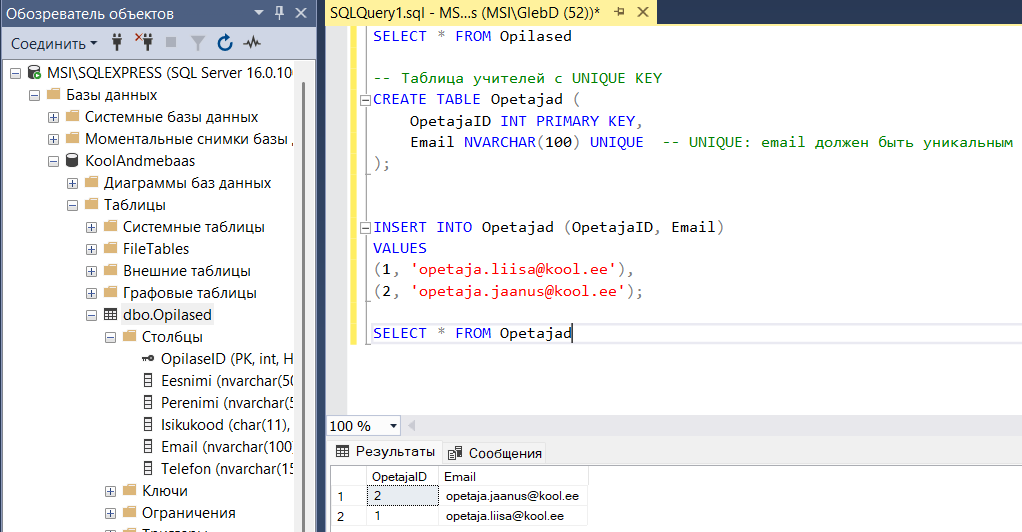Image resolution: width=1022 pixels, height=532 pixels.
Task: Select the opetaja.liisa@kool.ee results cell
Action: pos(514,516)
